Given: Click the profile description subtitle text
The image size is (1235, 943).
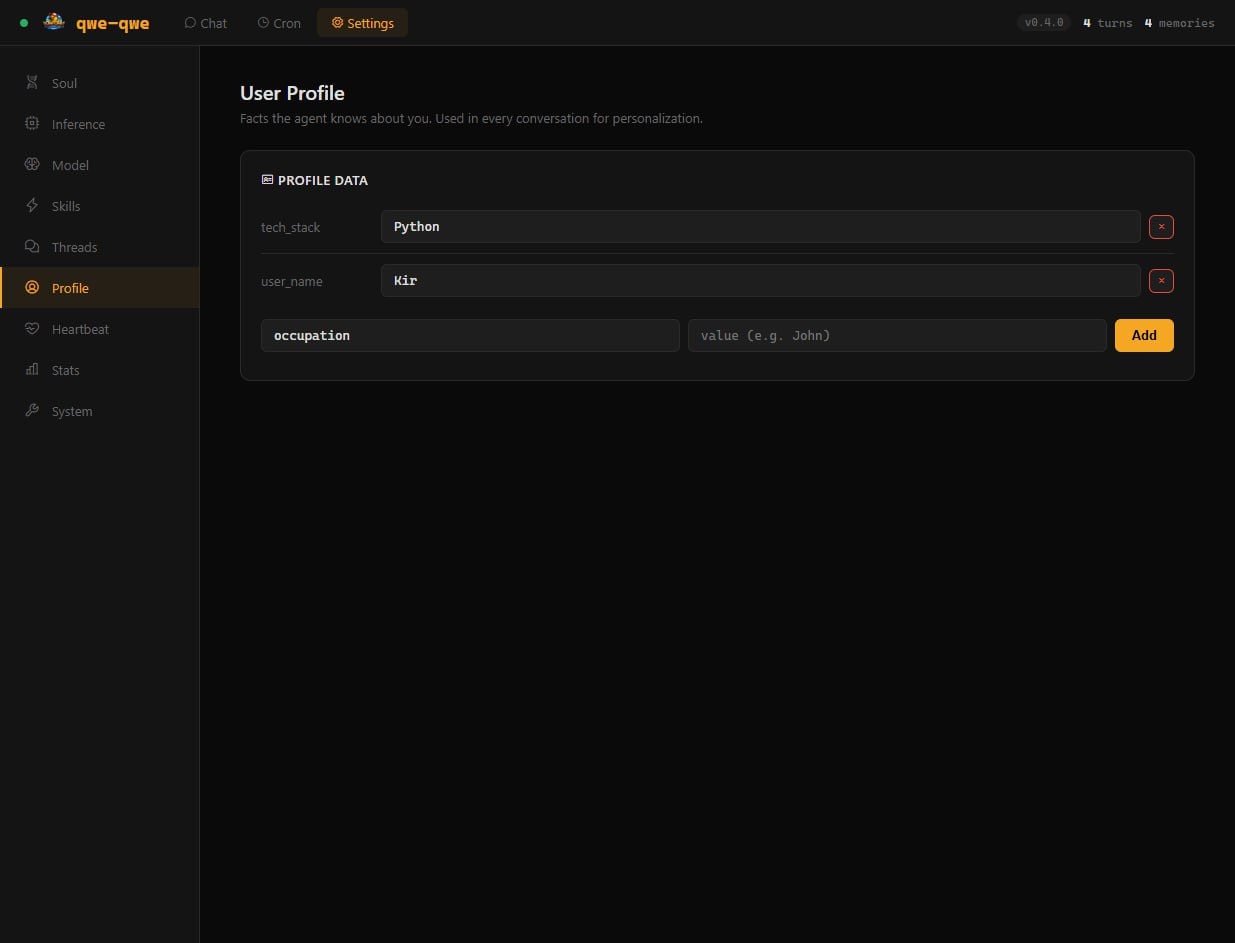Looking at the screenshot, I should [x=471, y=118].
